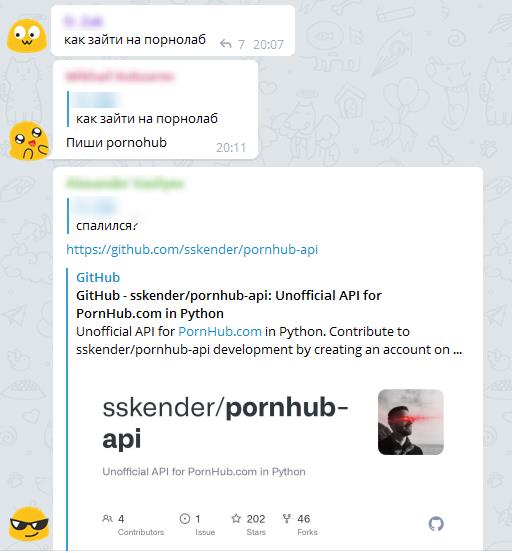Click the blurred sender name in second message
The height and width of the screenshot is (553, 512).
point(120,76)
